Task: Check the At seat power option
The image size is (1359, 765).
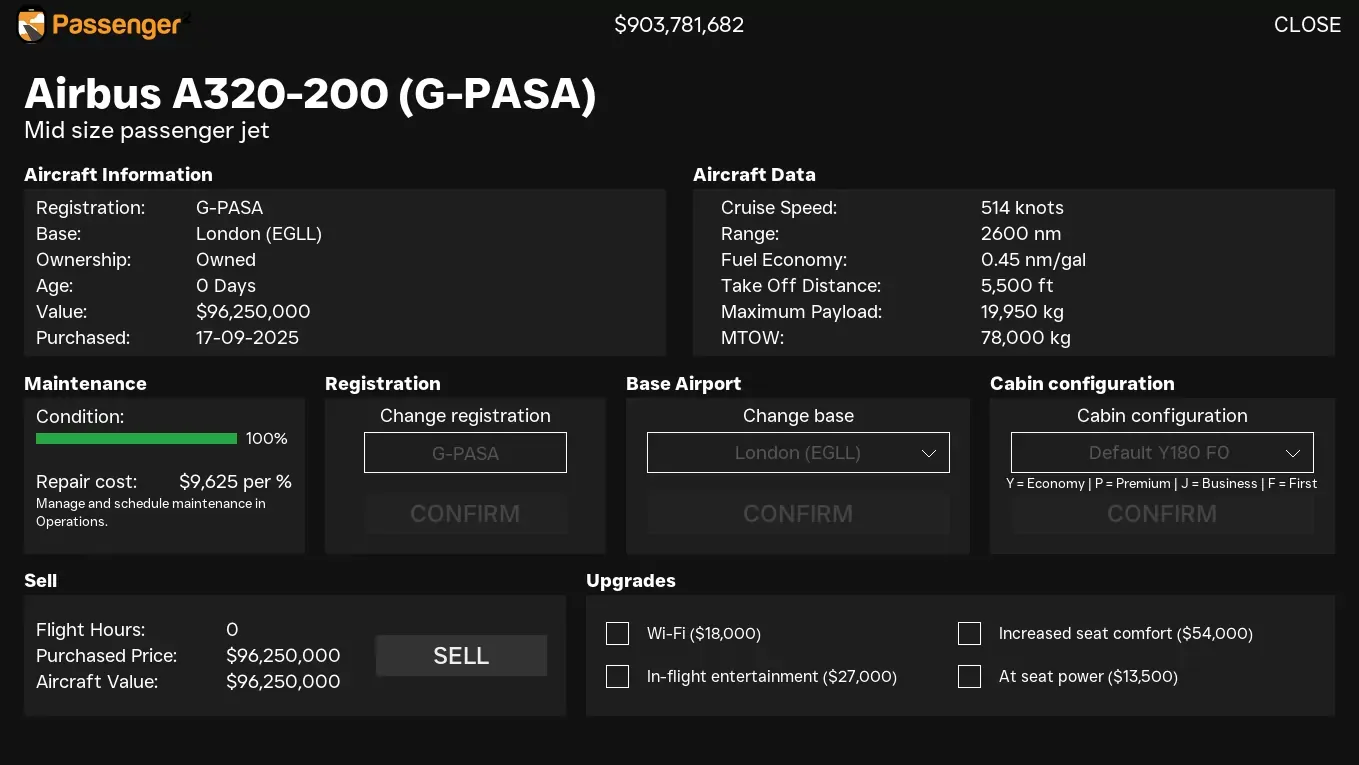Action: (969, 677)
